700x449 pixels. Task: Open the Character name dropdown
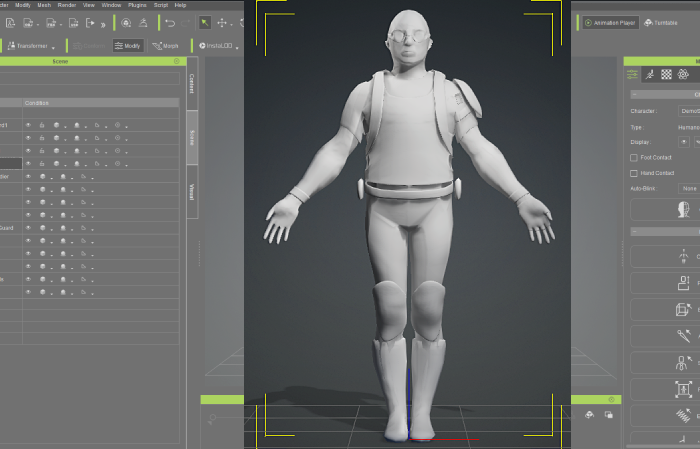[x=689, y=111]
